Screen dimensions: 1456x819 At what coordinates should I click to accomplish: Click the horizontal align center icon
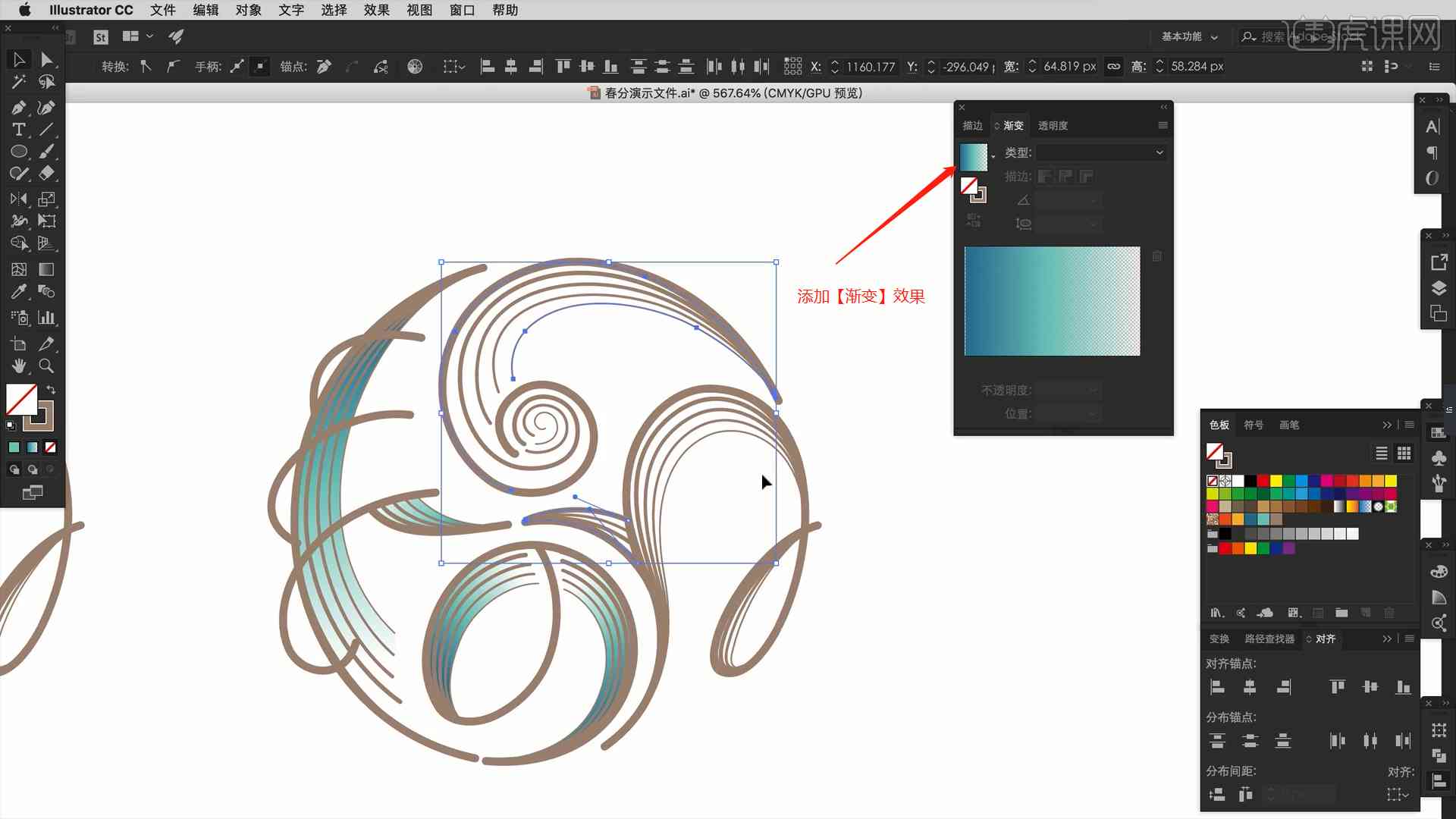(x=1249, y=687)
